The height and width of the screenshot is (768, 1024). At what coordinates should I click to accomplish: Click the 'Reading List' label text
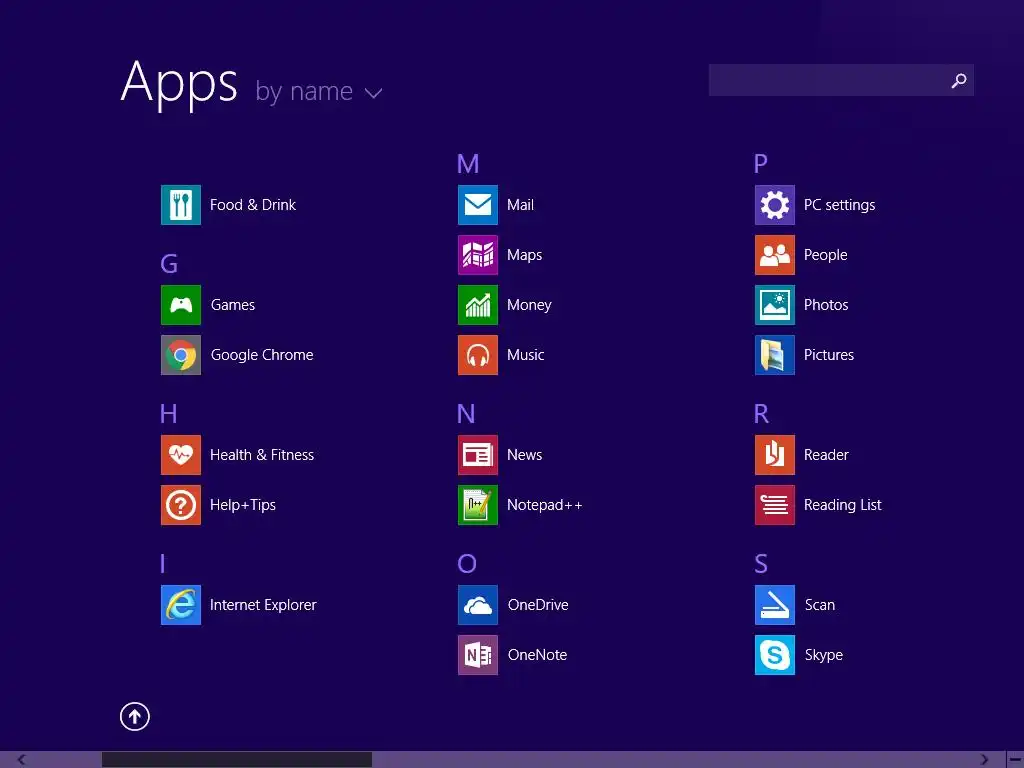842,505
